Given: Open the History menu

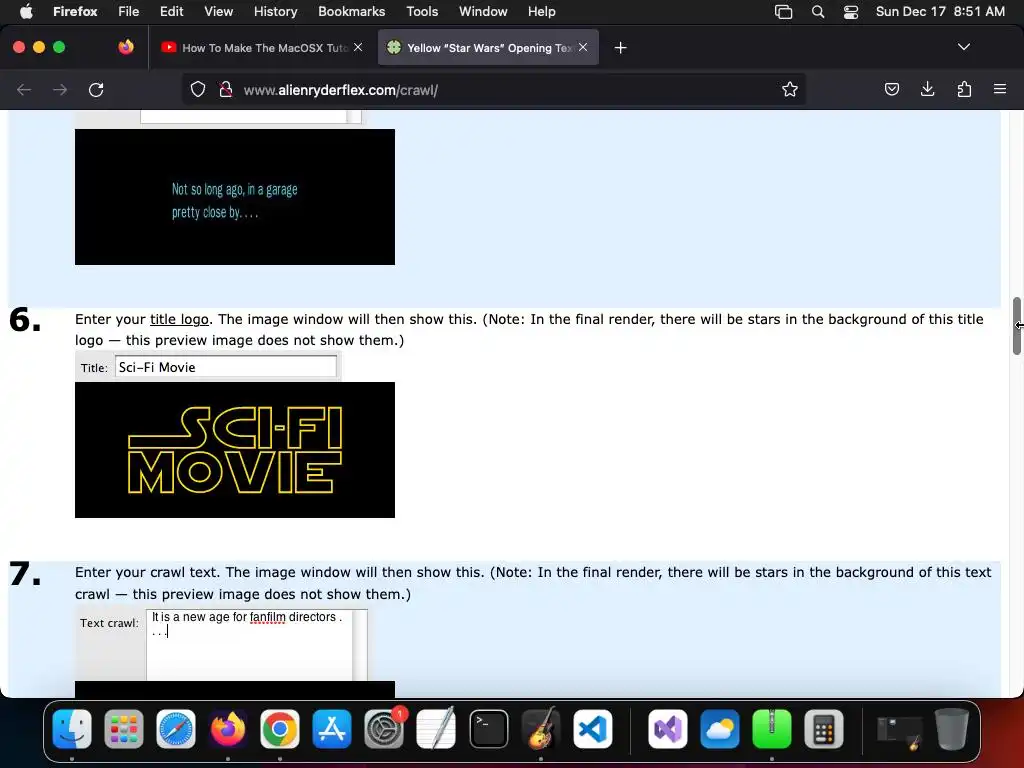Looking at the screenshot, I should coord(276,11).
